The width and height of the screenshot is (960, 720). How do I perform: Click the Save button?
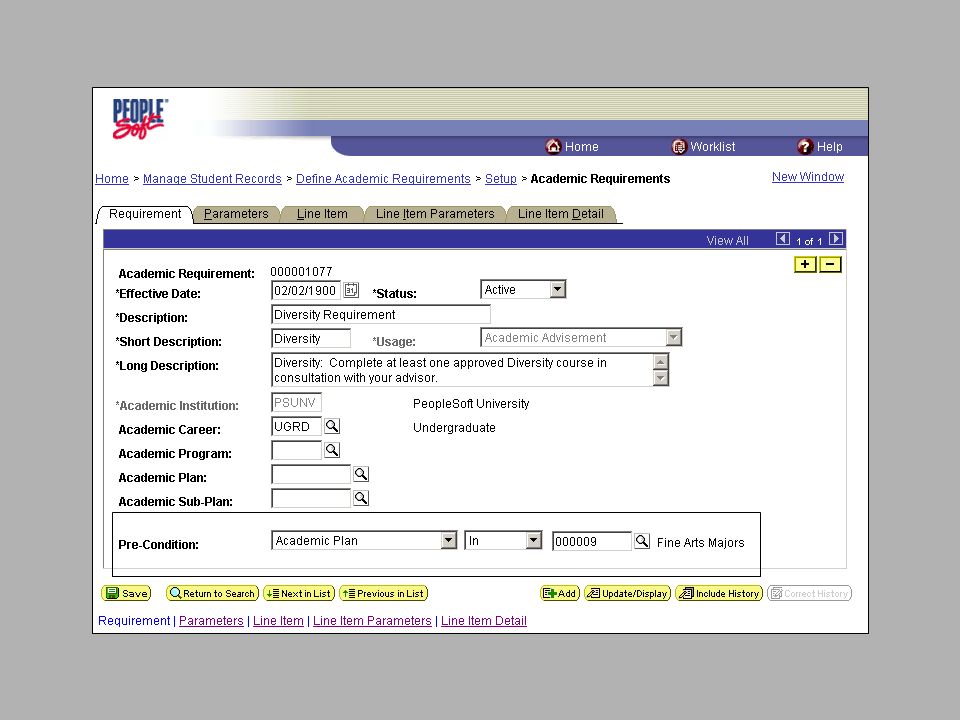(127, 593)
